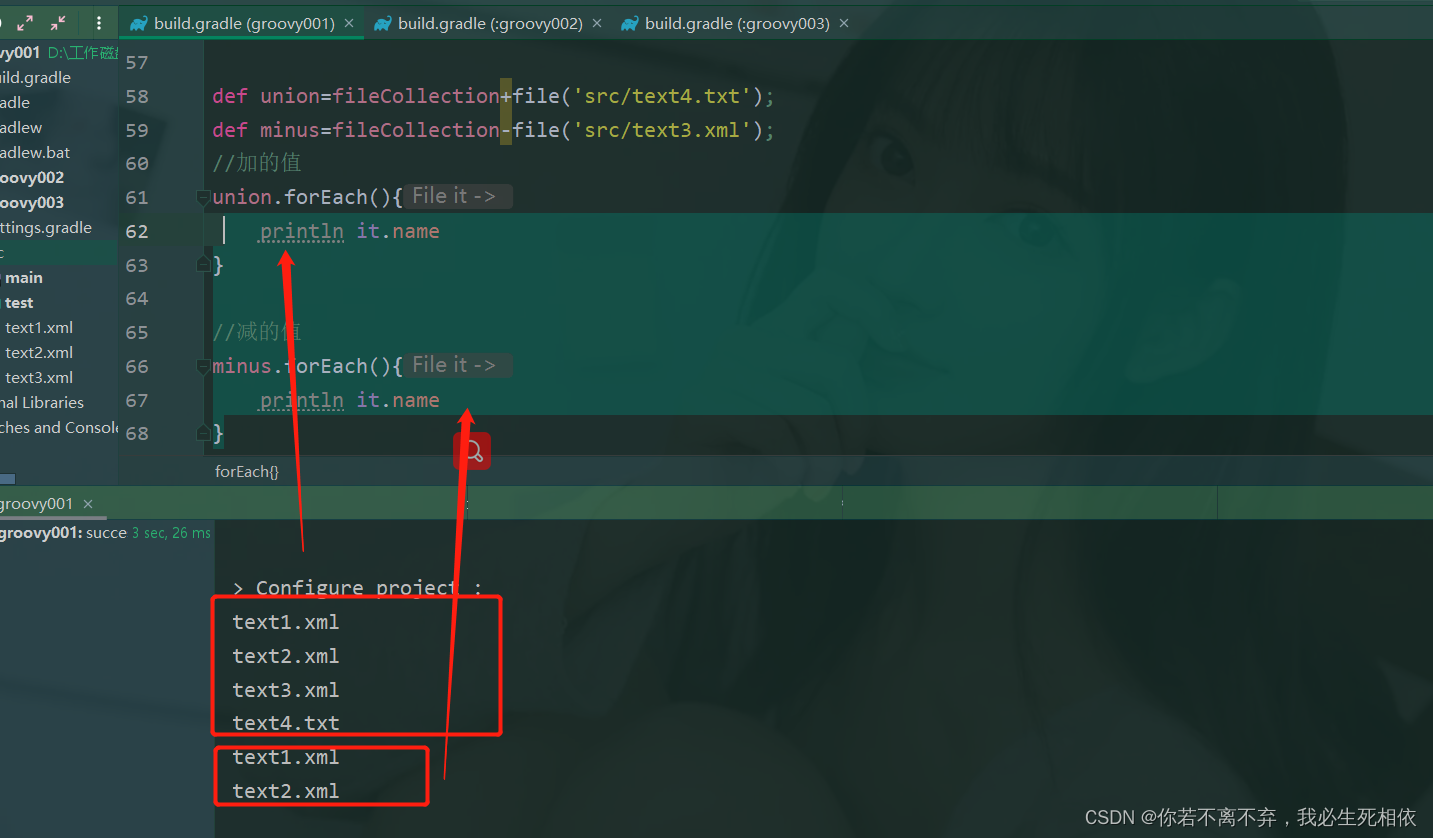Viewport: 1433px width, 838px height.
Task: Select Scratches and Consoles in the tree
Action: point(59,427)
